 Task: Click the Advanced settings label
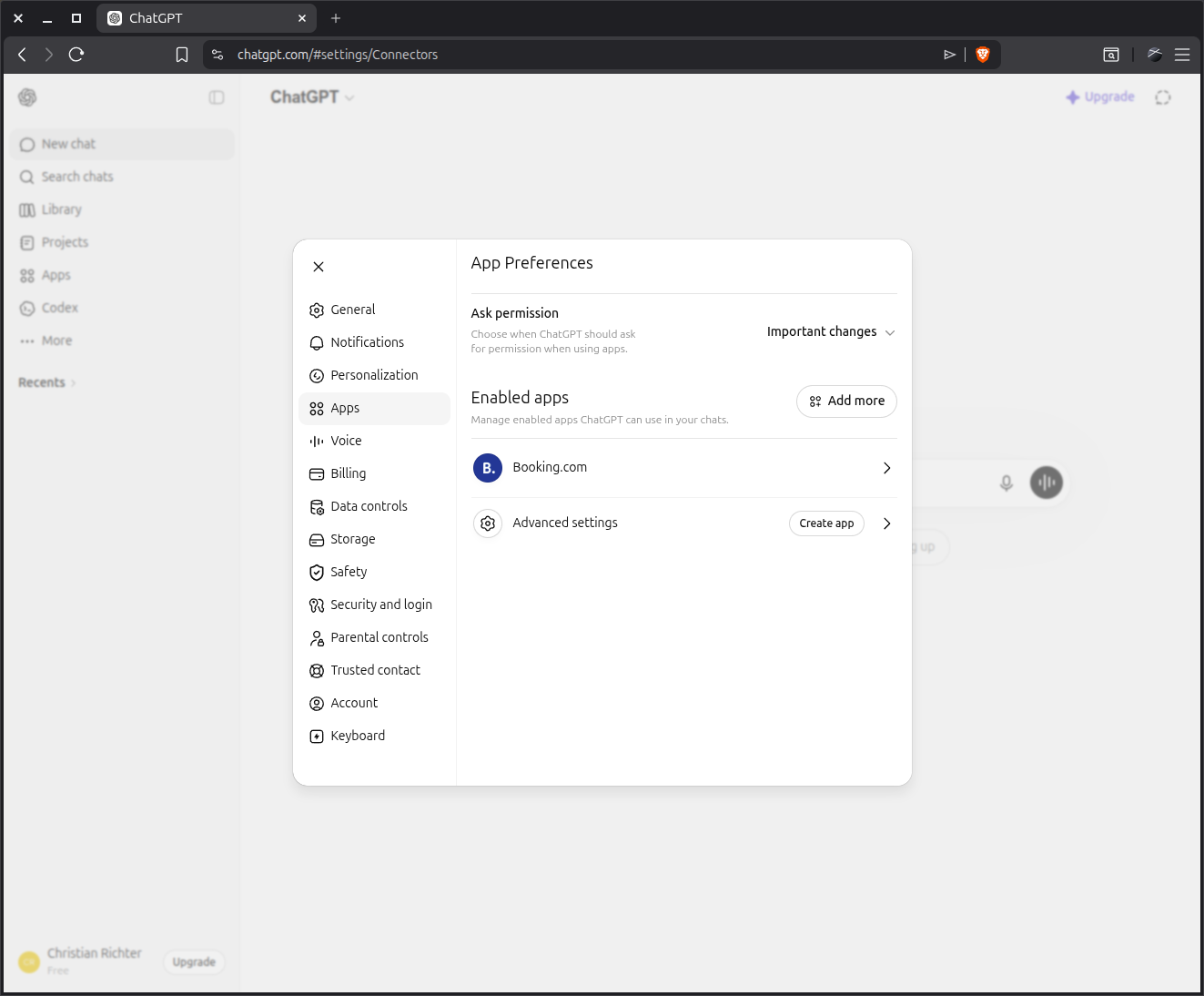tap(565, 523)
